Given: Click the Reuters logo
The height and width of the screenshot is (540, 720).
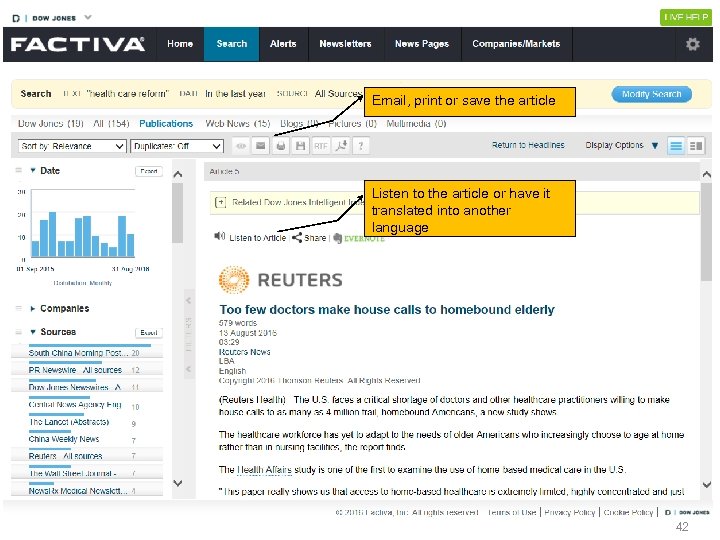Looking at the screenshot, I should pyautogui.click(x=281, y=279).
